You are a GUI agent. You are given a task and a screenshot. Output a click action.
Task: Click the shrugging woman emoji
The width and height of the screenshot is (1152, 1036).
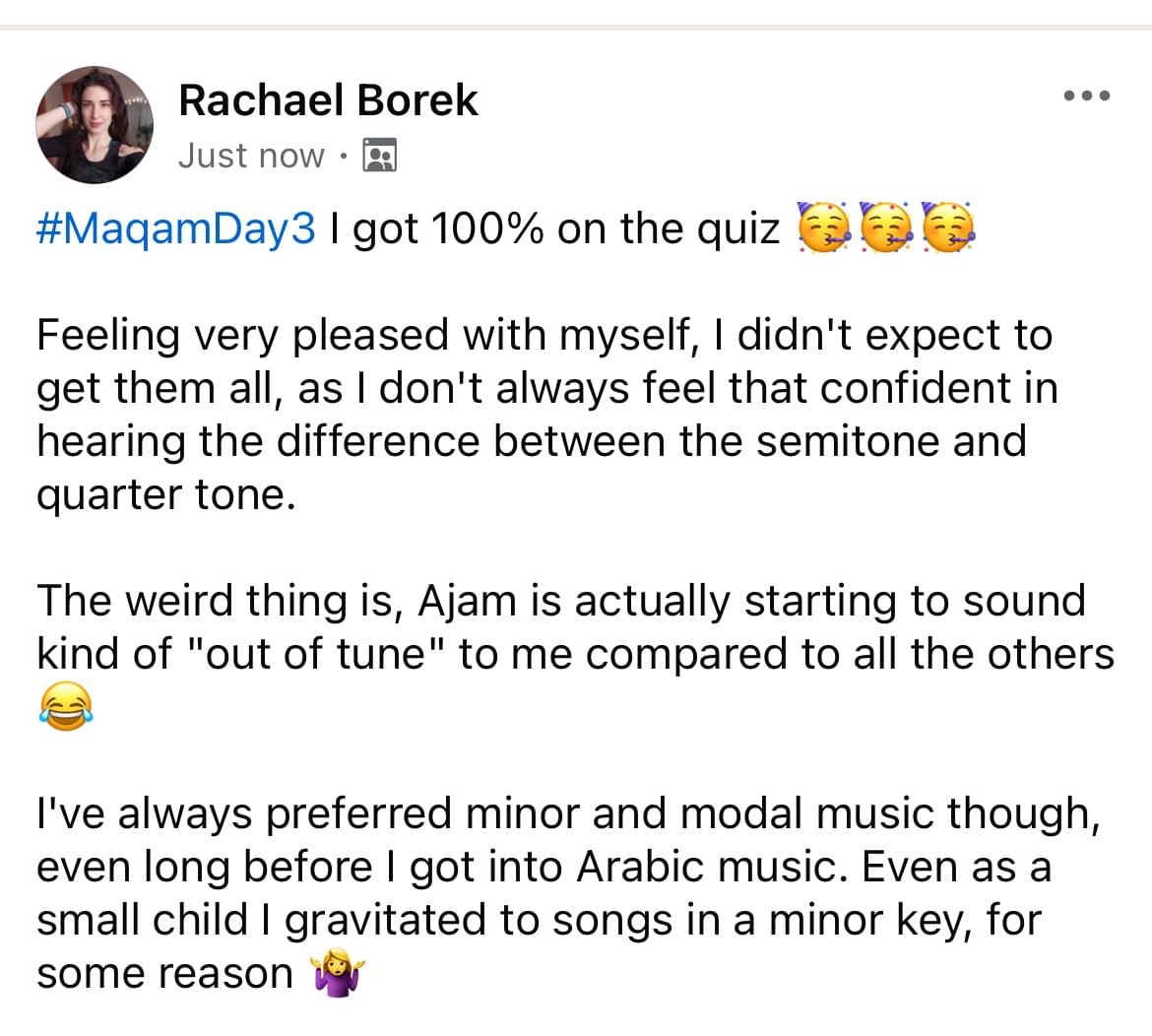coord(337,974)
